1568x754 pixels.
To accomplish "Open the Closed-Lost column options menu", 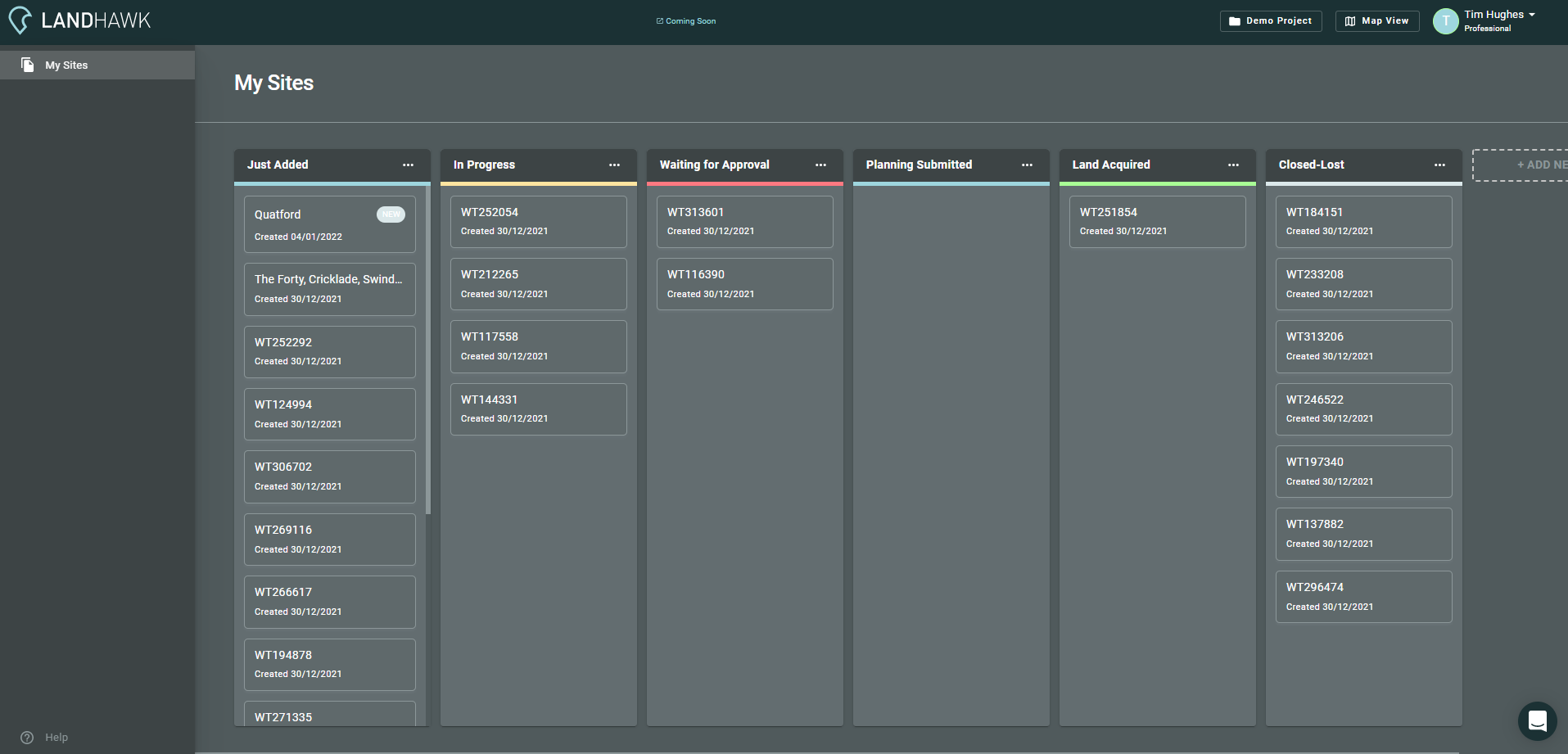I will click(x=1439, y=165).
